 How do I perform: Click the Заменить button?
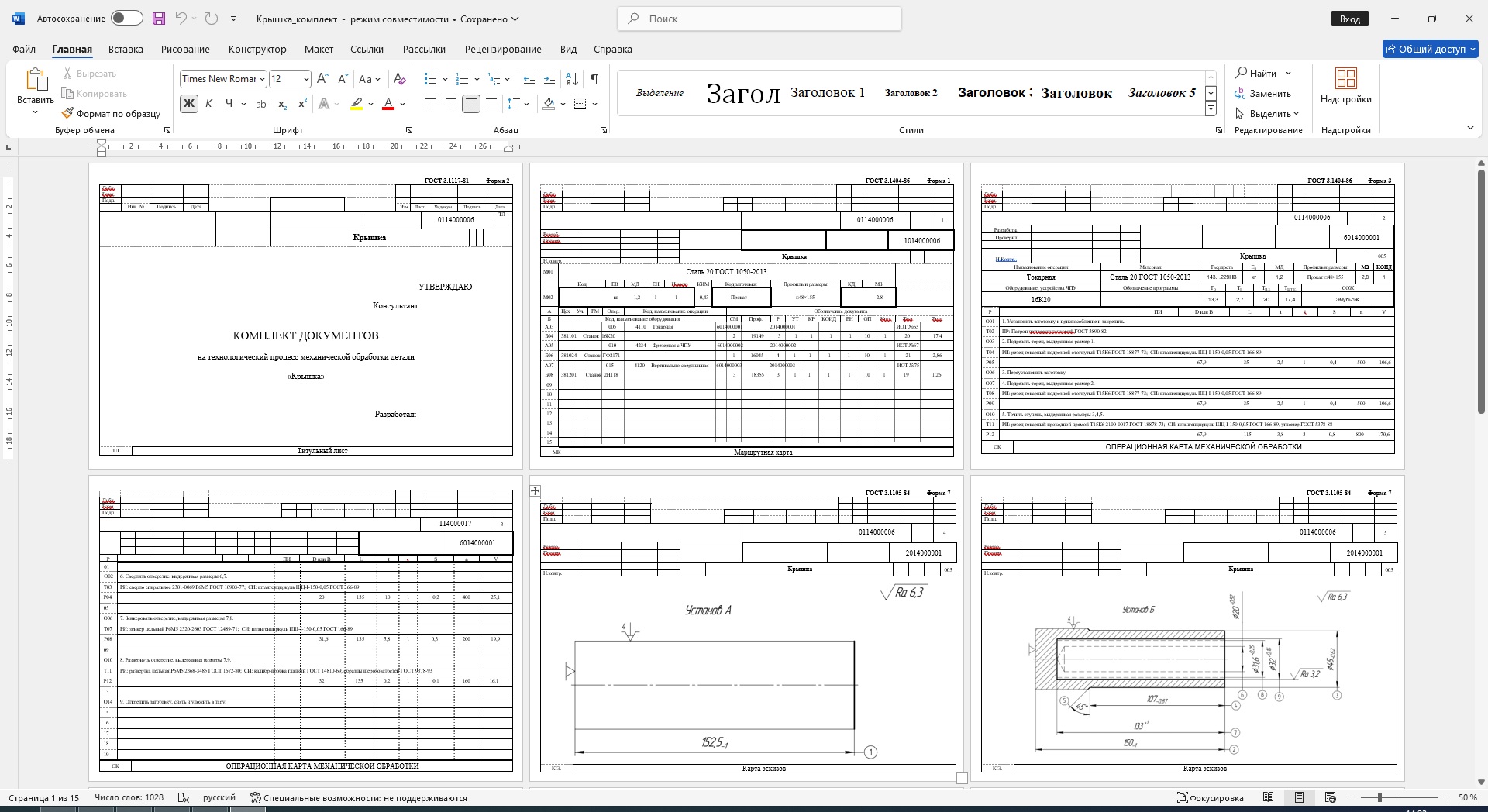(1263, 94)
